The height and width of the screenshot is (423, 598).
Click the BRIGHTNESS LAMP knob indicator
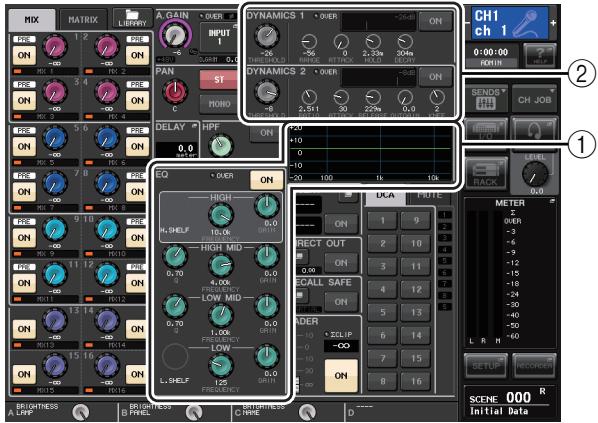(80, 412)
